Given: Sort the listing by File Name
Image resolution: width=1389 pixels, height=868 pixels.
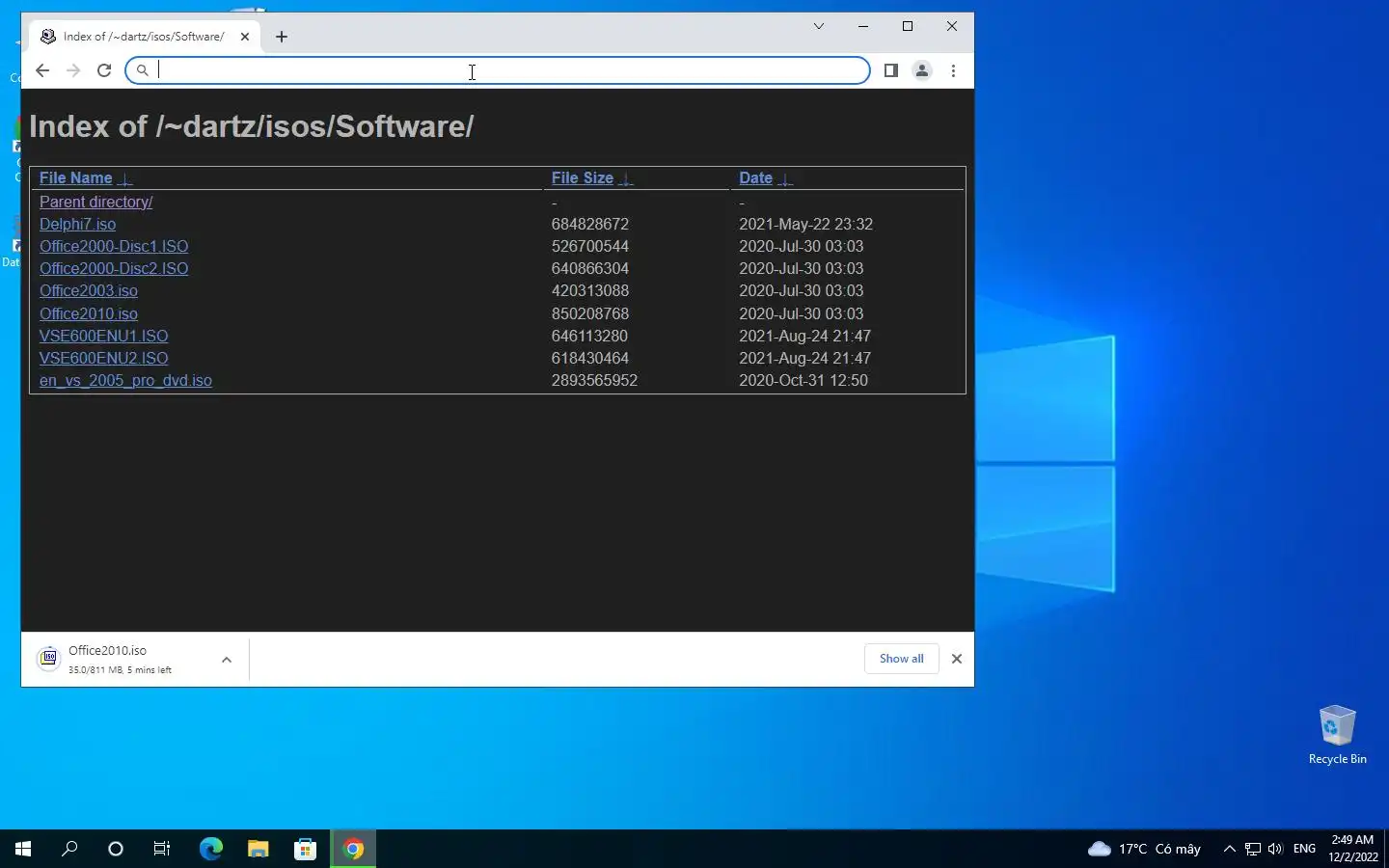Looking at the screenshot, I should click(75, 178).
